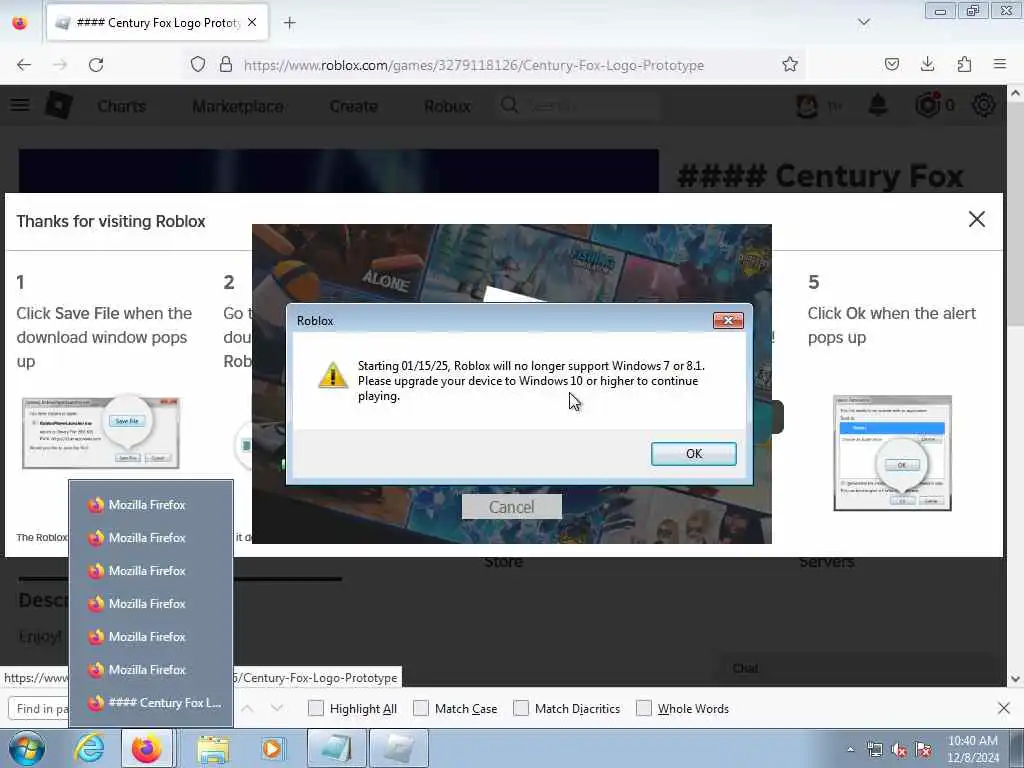The height and width of the screenshot is (768, 1024).
Task: Click the step 1 Save File thumbnail
Action: pos(101,432)
